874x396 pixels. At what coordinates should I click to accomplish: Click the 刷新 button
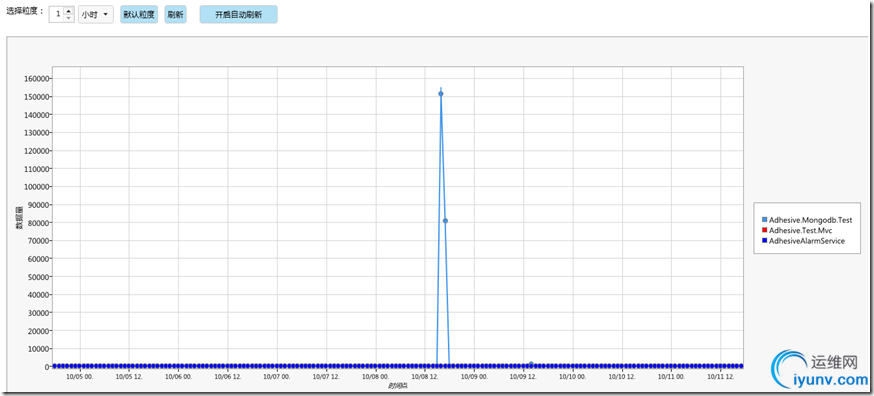[x=175, y=15]
